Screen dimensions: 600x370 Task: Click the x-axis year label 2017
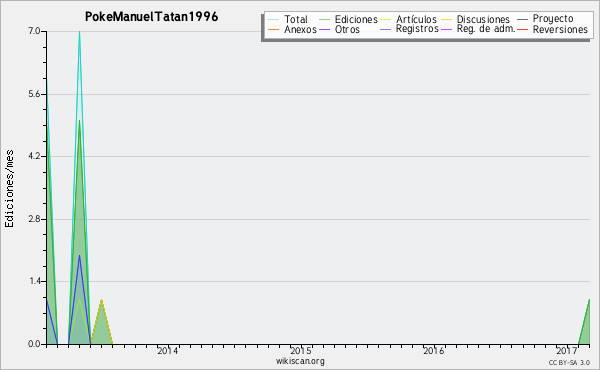567,351
